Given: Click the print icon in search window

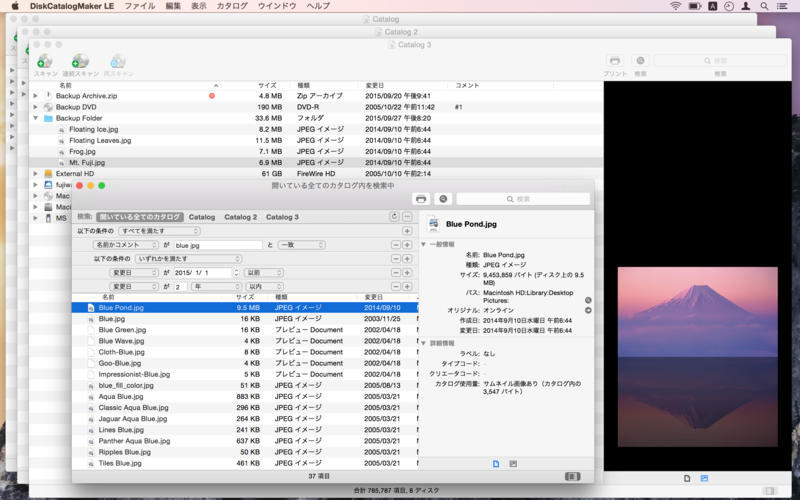Looking at the screenshot, I should (x=421, y=199).
